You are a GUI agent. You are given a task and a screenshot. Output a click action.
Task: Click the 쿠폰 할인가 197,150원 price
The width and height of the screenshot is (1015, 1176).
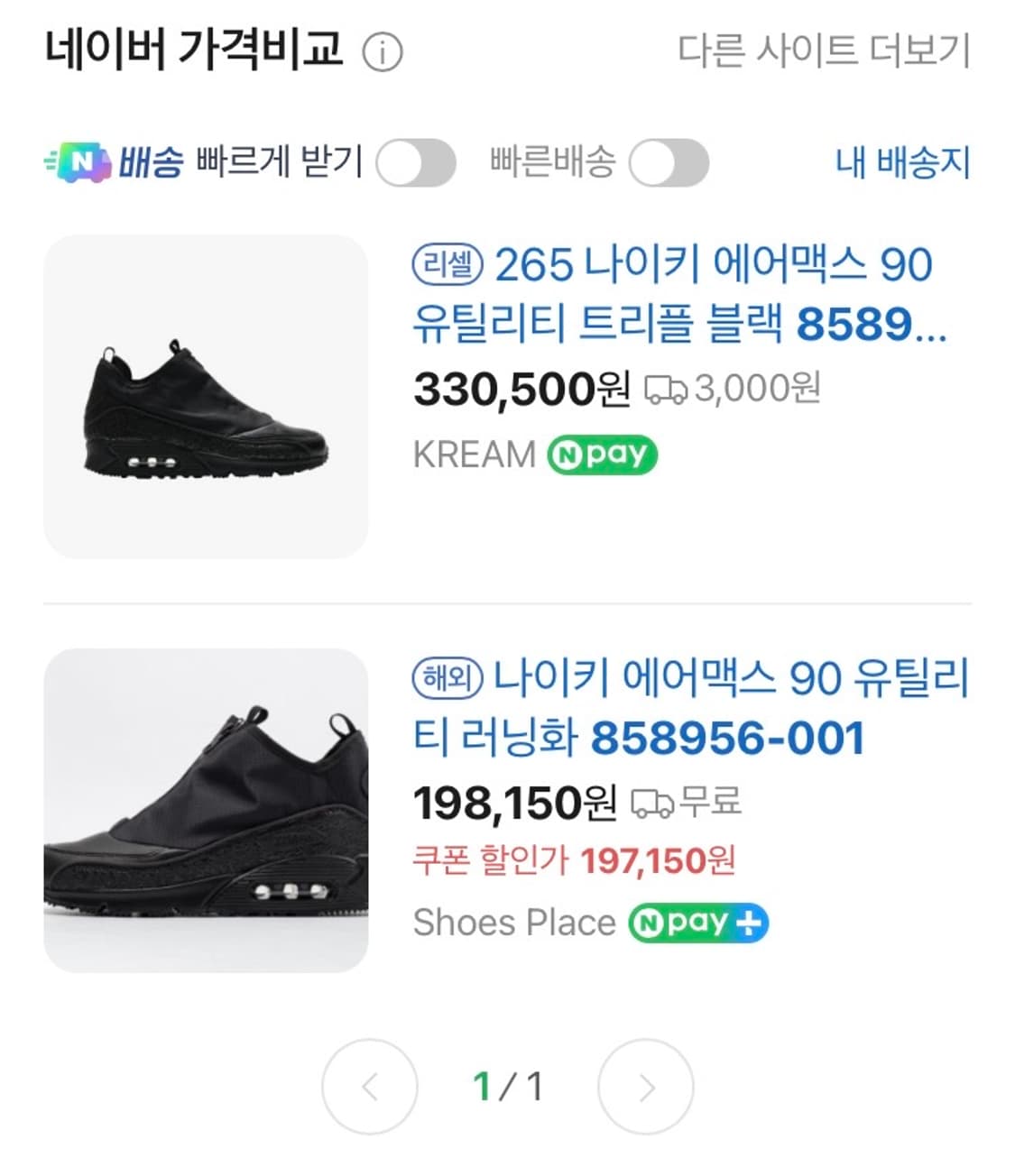pos(574,861)
